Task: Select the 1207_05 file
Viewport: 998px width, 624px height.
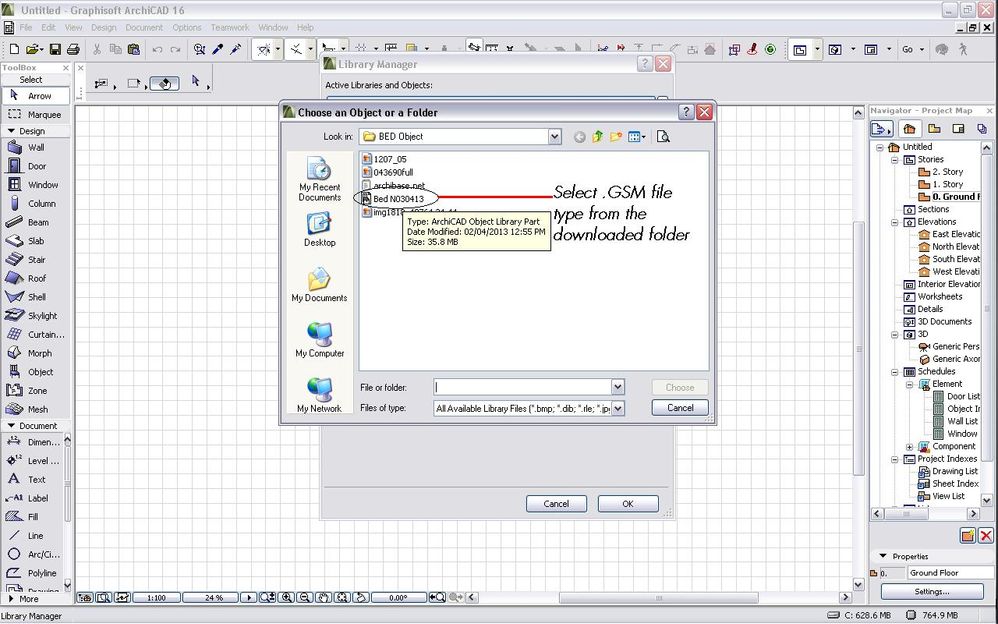Action: click(x=384, y=159)
